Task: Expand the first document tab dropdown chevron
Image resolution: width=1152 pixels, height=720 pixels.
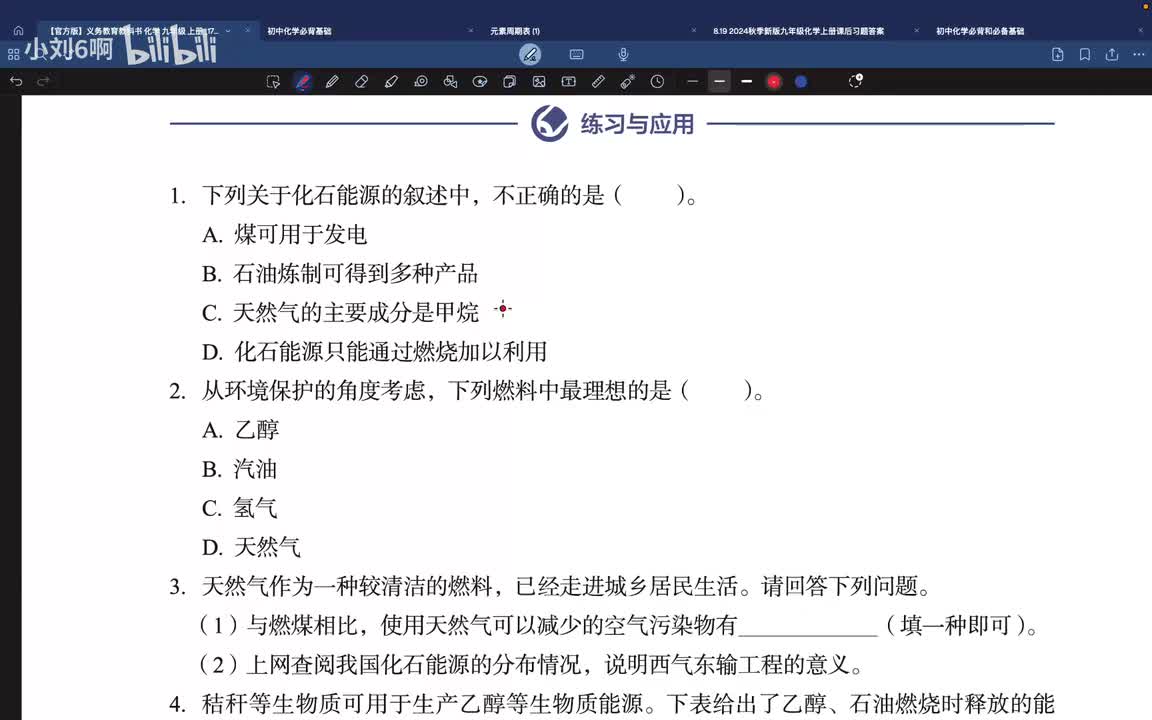Action: [228, 31]
